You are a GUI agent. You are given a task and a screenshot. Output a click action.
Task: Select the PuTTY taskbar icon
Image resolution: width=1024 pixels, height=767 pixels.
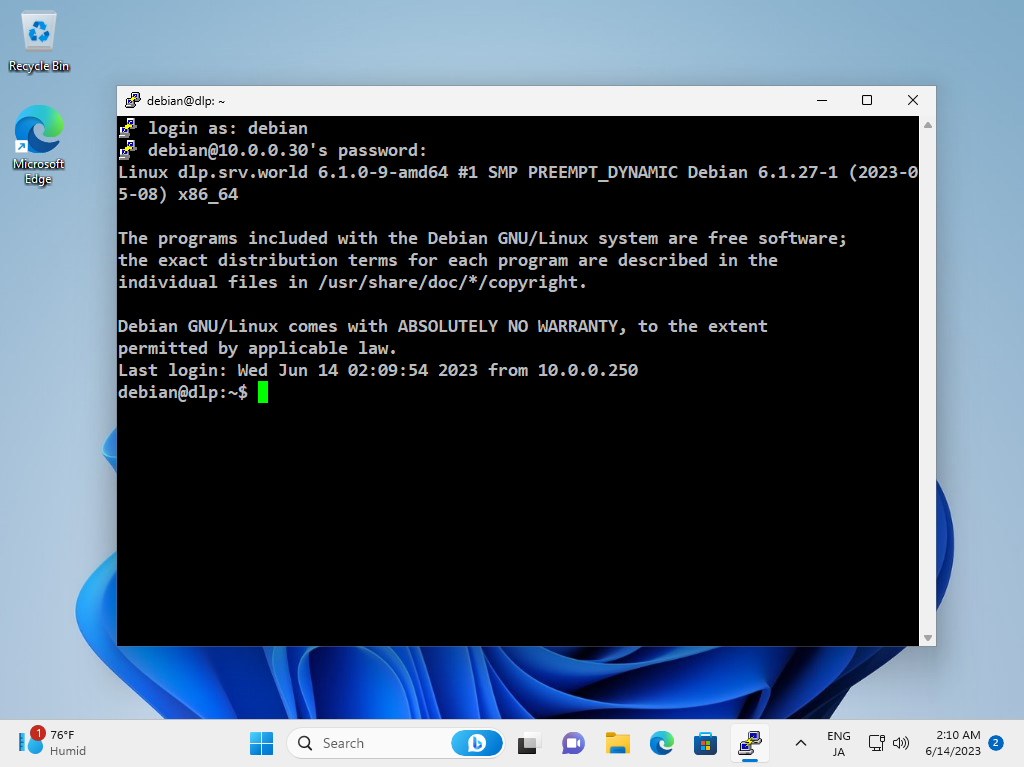tap(750, 743)
